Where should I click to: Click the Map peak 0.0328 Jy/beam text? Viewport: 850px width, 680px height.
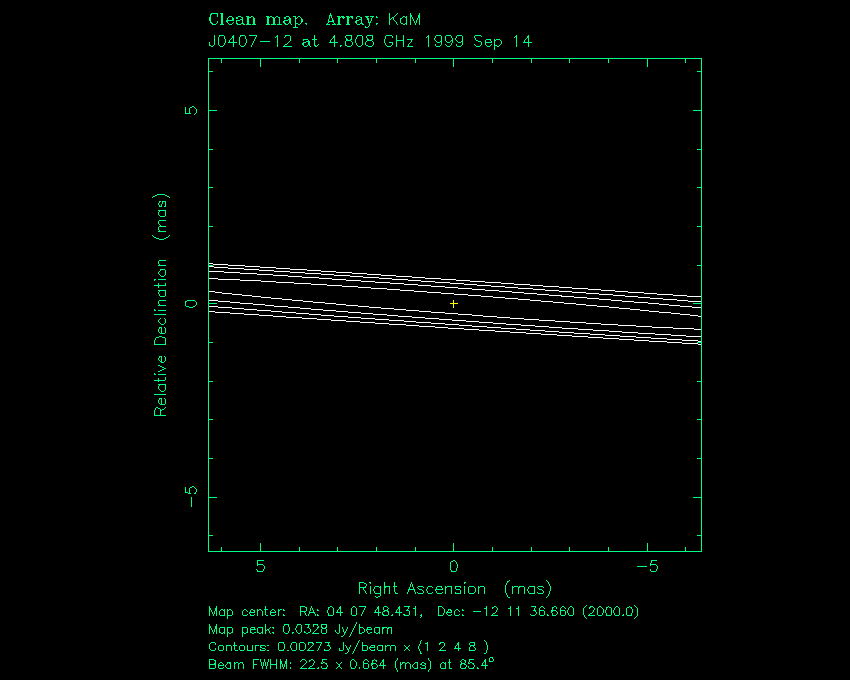coord(300,629)
